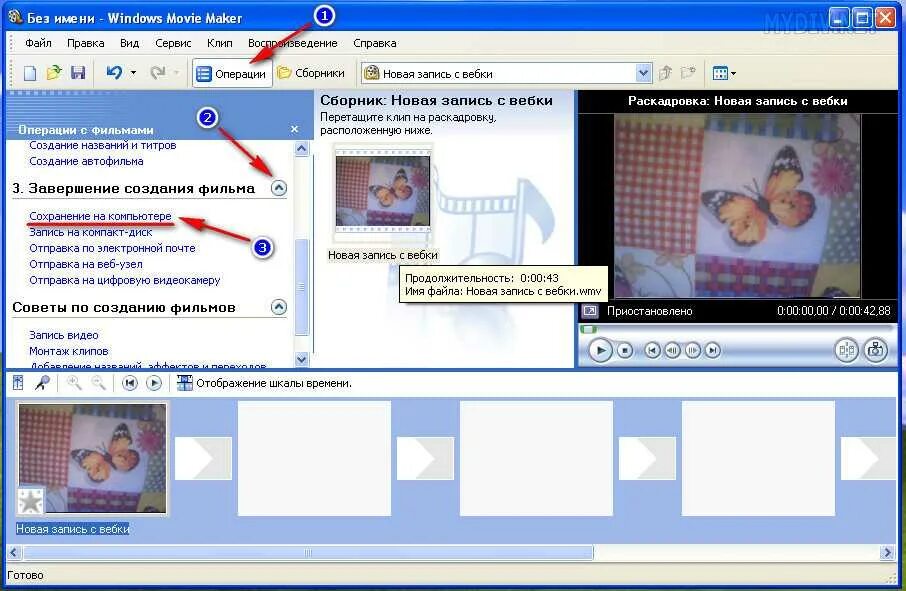Click the Новая запись с вебки storyboard label
The image size is (906, 591).
pyautogui.click(x=73, y=529)
